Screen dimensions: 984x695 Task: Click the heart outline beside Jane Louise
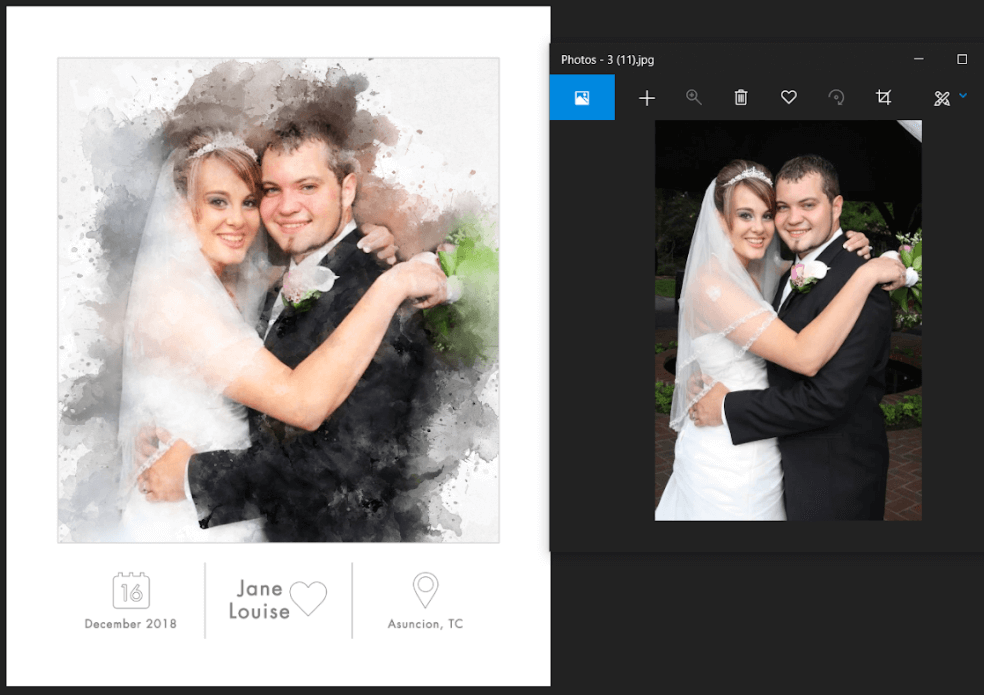pyautogui.click(x=308, y=598)
